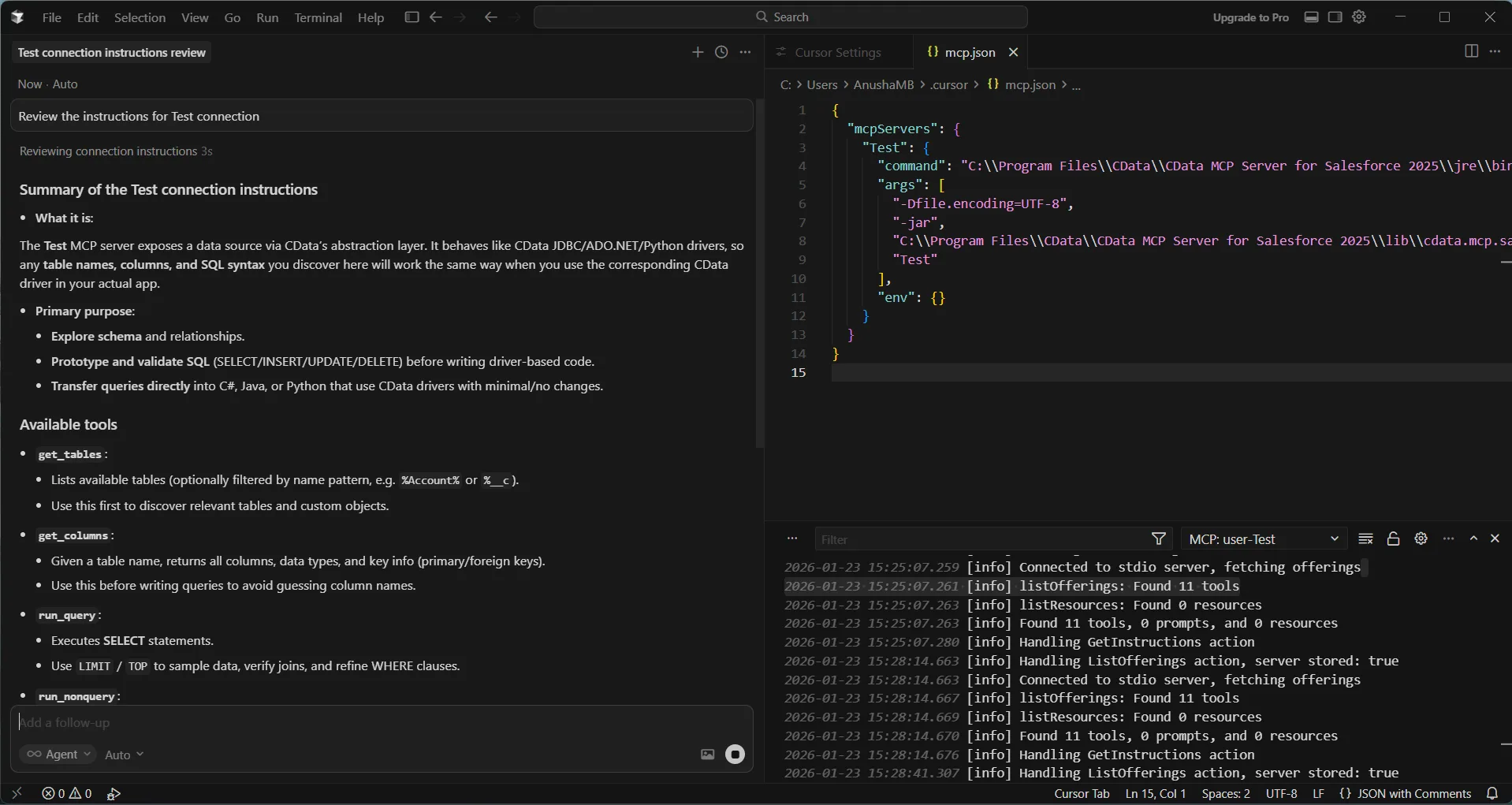The width and height of the screenshot is (1512, 805).
Task: Click Upgrade to Pro
Action: pos(1250,17)
